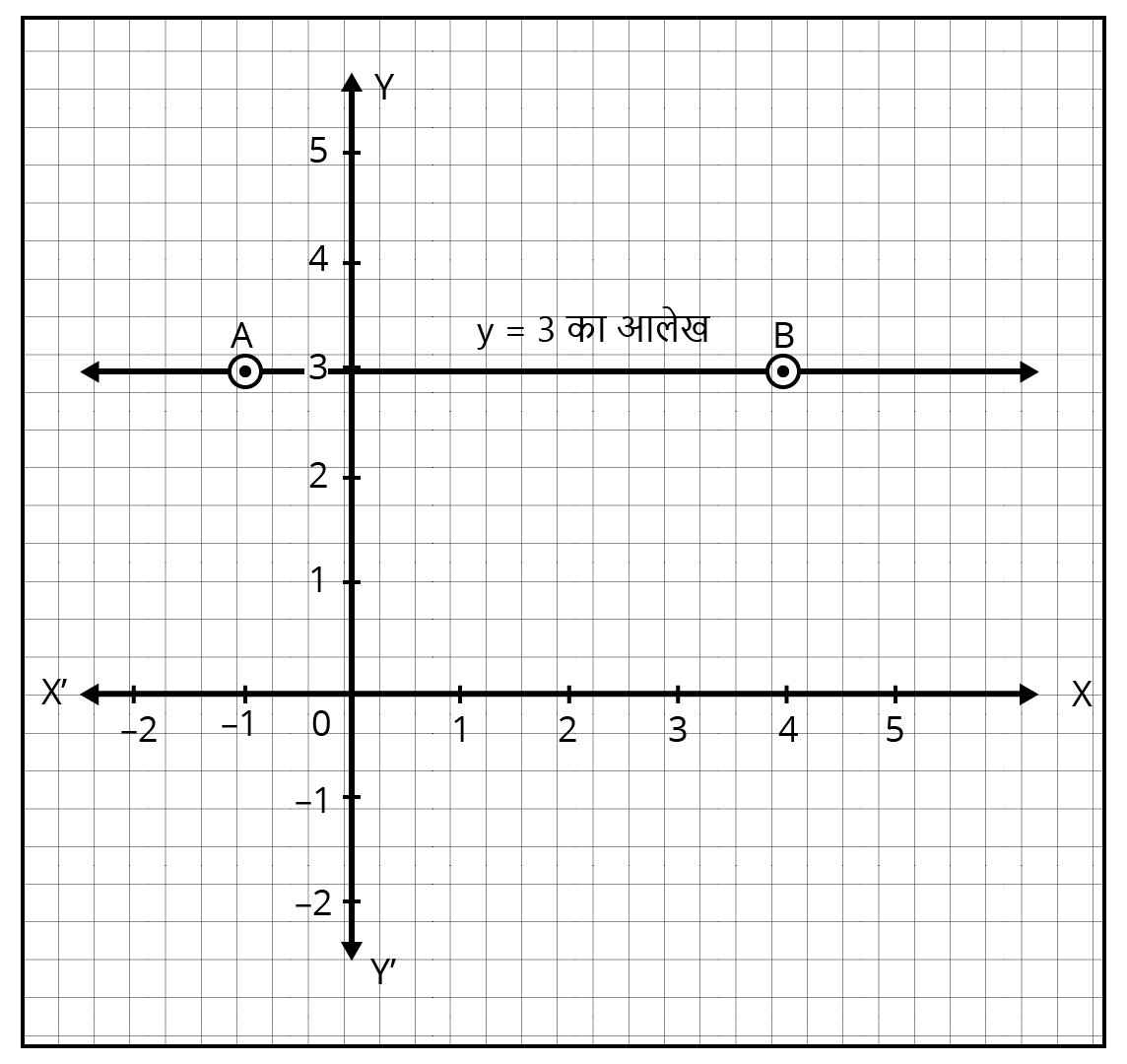The height and width of the screenshot is (1064, 1127).
Task: Pick the -2 label on the X axis
Action: [x=138, y=731]
